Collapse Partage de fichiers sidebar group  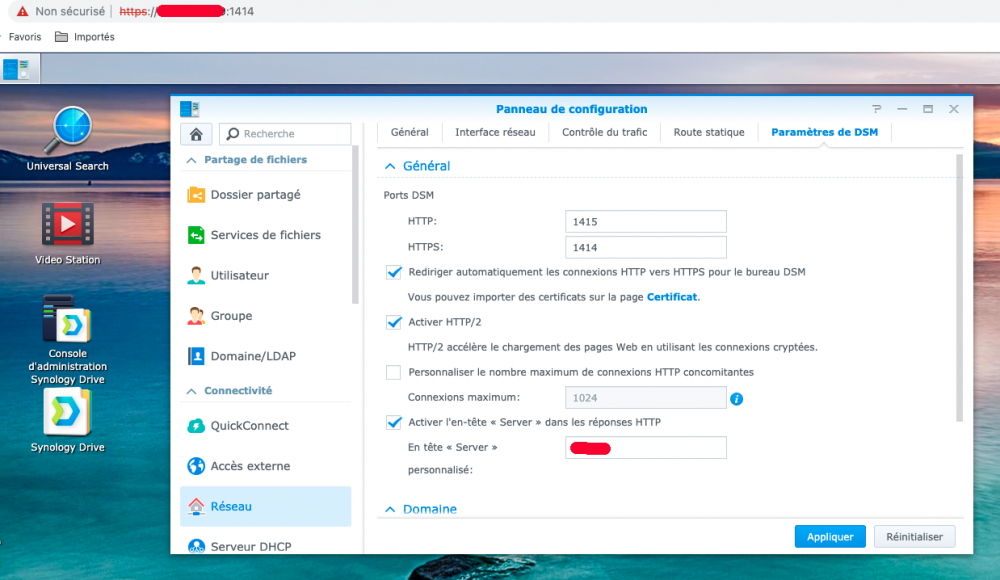191,160
